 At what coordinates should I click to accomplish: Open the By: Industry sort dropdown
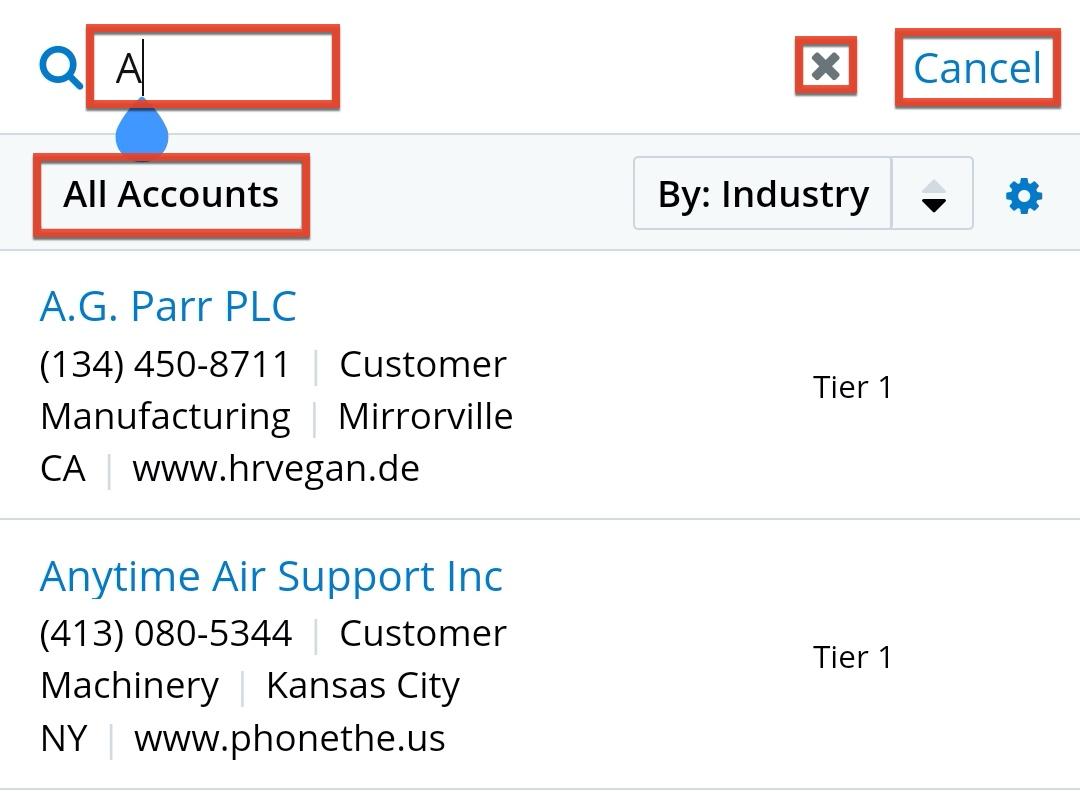tap(763, 194)
